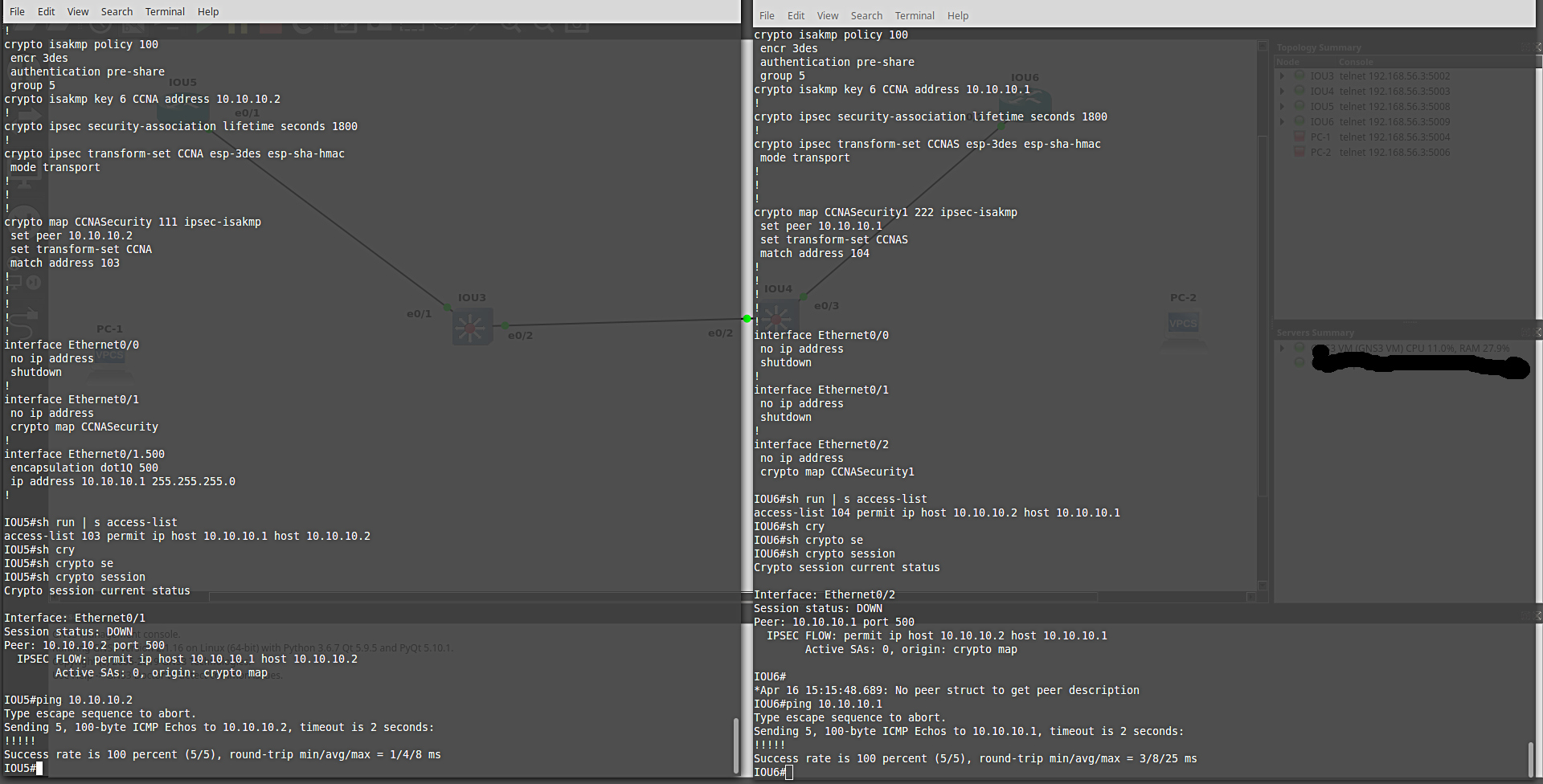1543x784 pixels.
Task: Select IOU5 telnet console address 192.168.56.3:5008
Action: pos(1394,107)
